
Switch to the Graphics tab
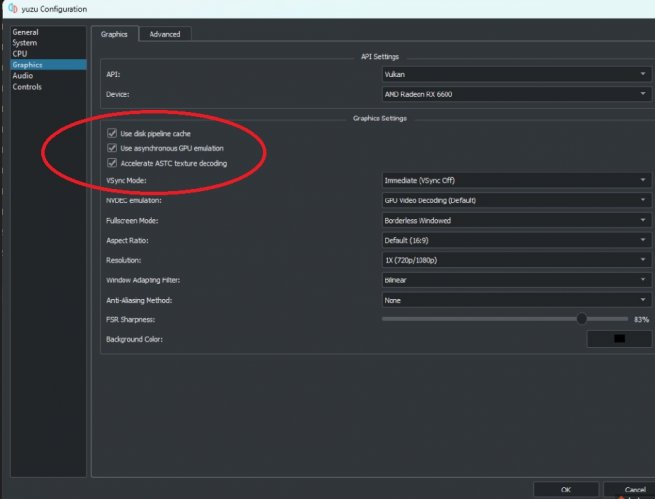(114, 34)
